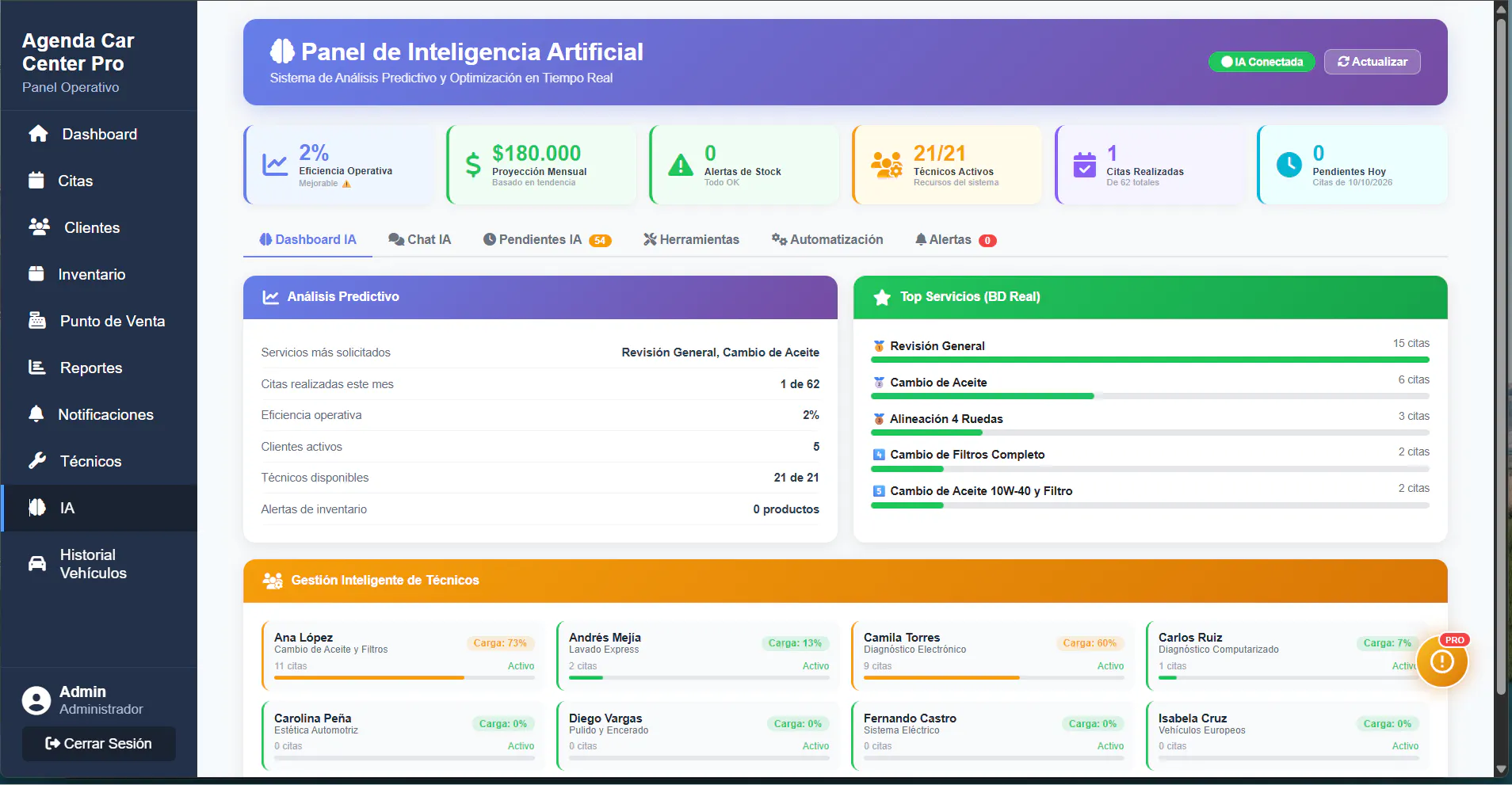The width and height of the screenshot is (1512, 785).
Task: Click the Actualizar refresh button
Action: tap(1373, 62)
